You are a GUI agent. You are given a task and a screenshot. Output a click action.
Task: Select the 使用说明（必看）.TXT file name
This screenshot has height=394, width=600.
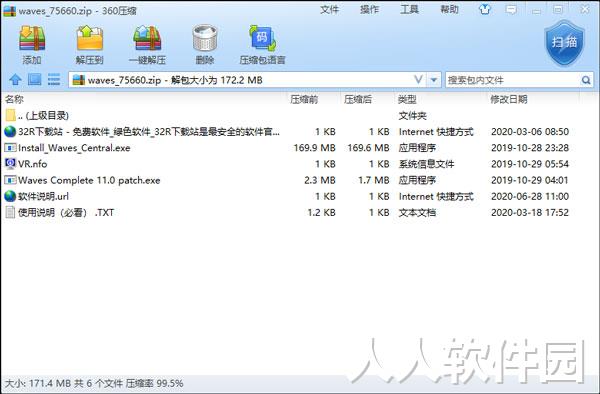tap(66, 213)
